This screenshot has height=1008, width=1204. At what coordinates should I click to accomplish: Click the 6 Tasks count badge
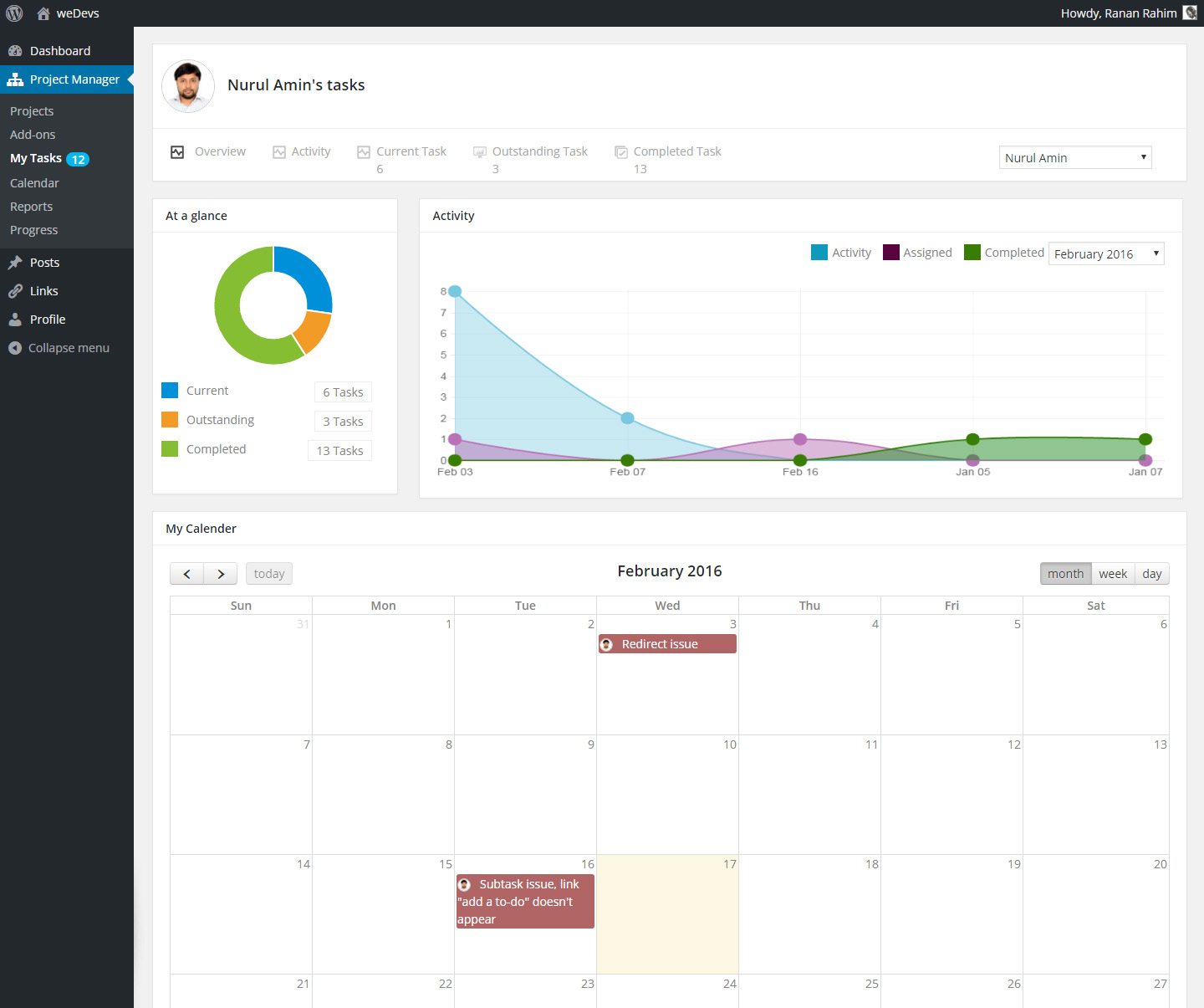(343, 392)
